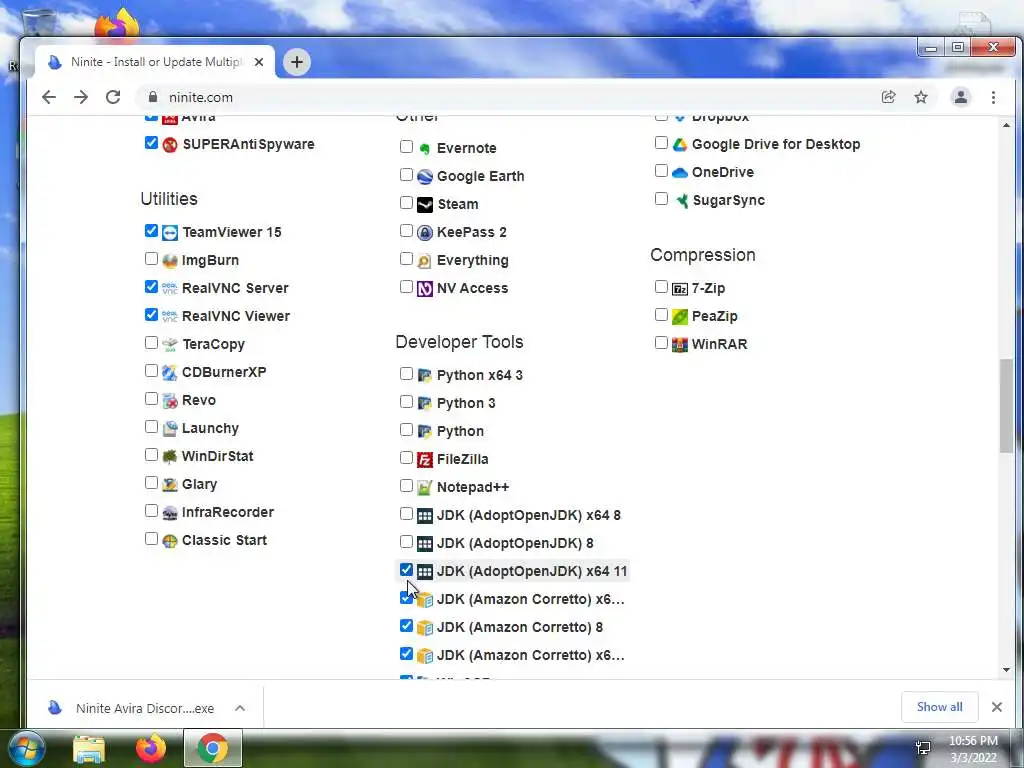Click the WinDirStat tree icon
The image size is (1024, 768).
[x=170, y=456]
